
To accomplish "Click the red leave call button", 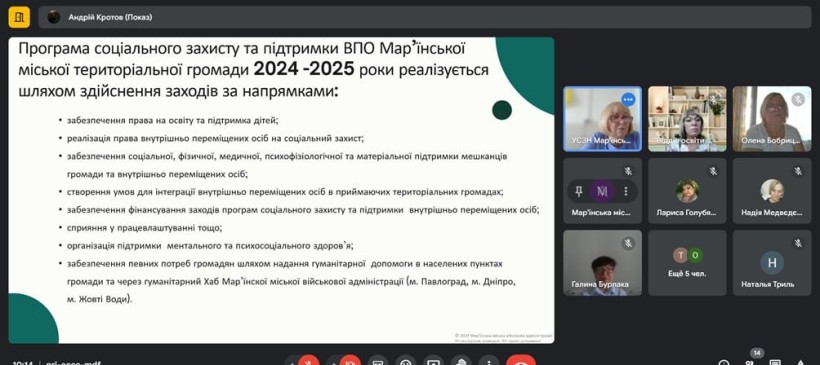I will tap(521, 361).
